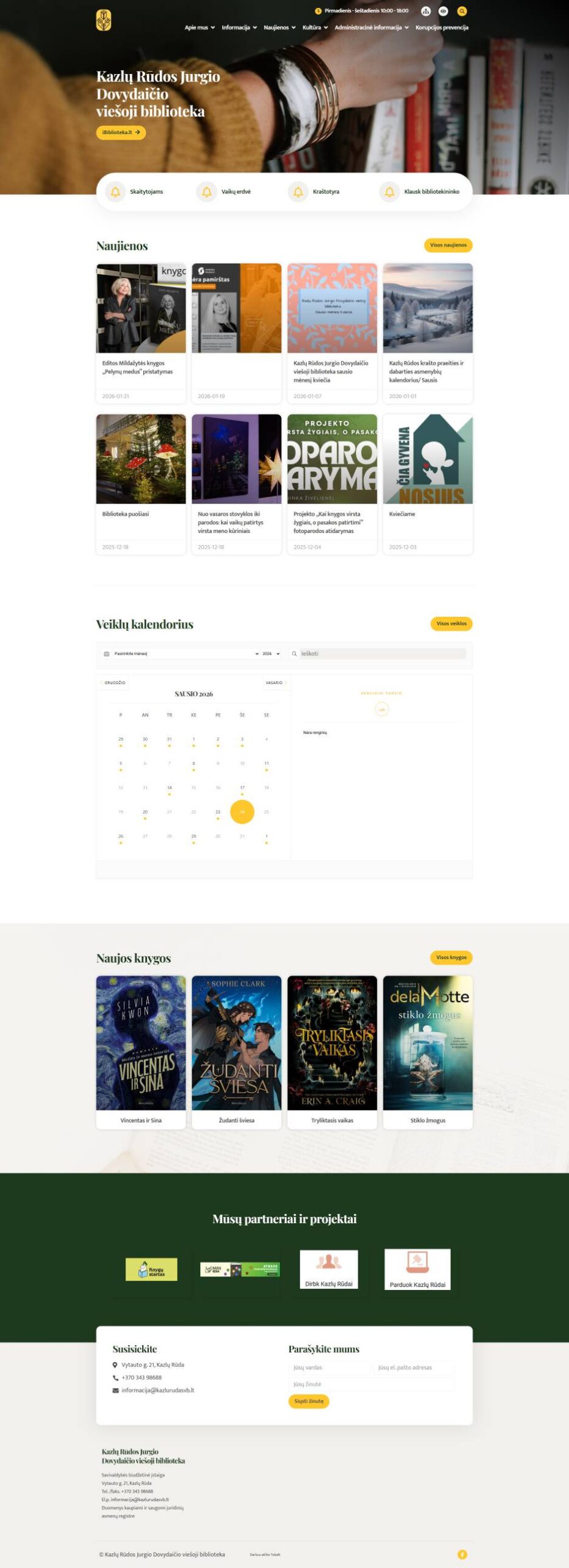Image resolution: width=569 pixels, height=1568 pixels.
Task: Expand the Administracinė informacija menu
Action: tap(372, 28)
